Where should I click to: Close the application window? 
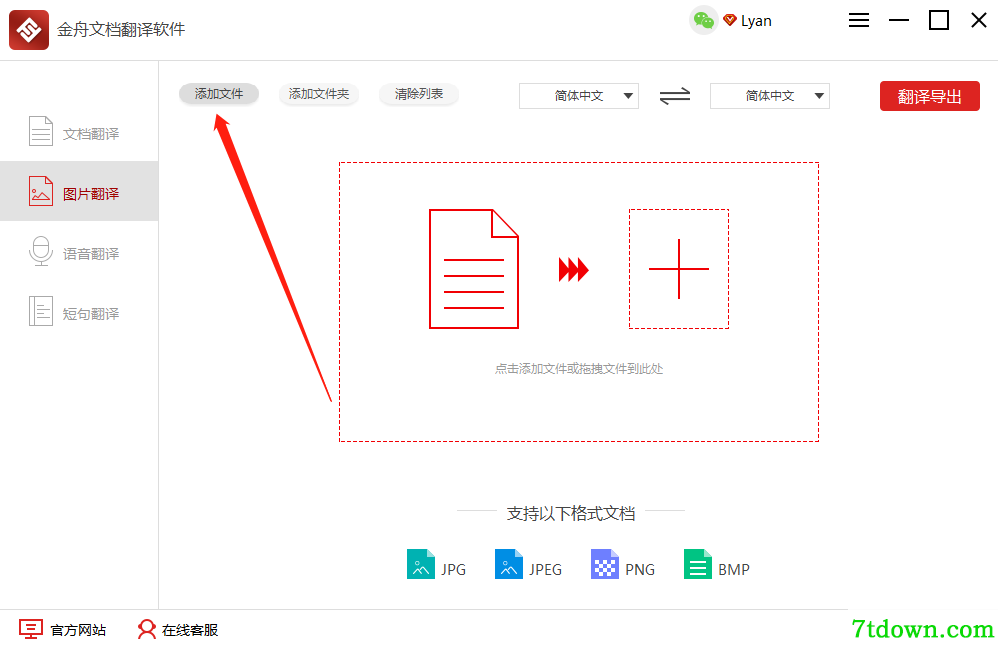979,20
